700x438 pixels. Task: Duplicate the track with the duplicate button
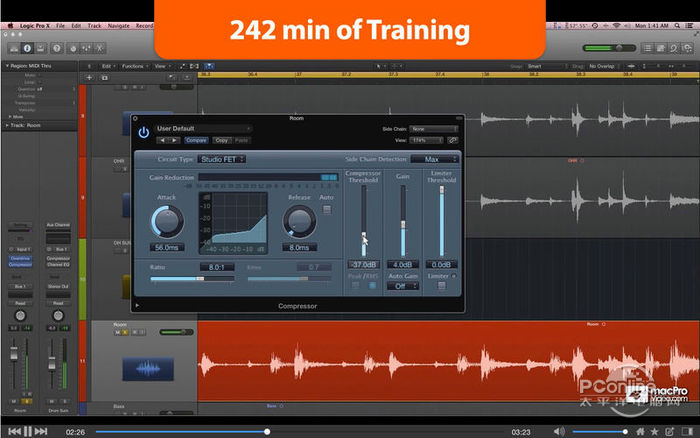coord(104,78)
